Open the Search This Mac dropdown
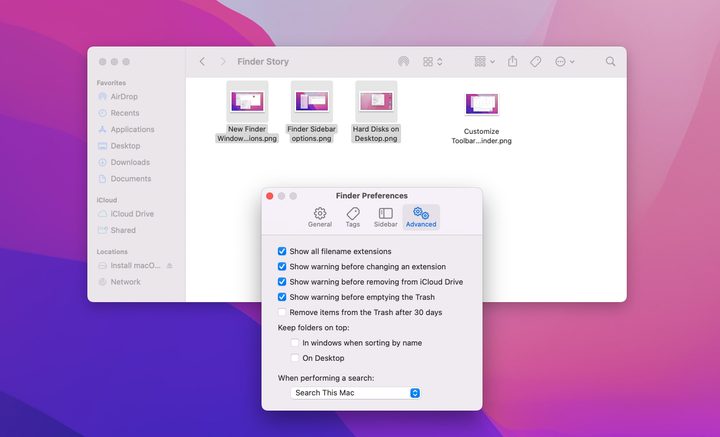This screenshot has width=720, height=437. pyautogui.click(x=355, y=393)
